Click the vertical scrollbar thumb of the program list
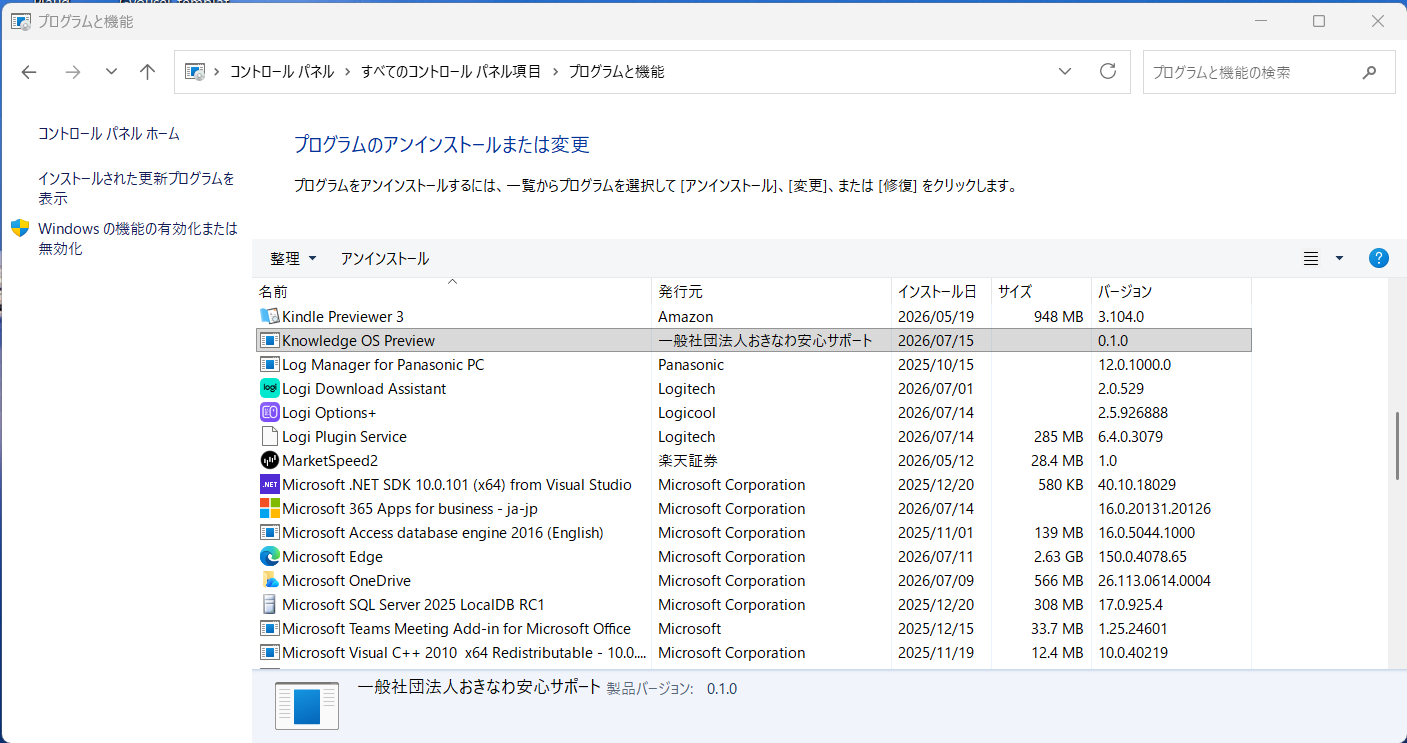Screen dimensions: 1407x743 pos(1398,446)
